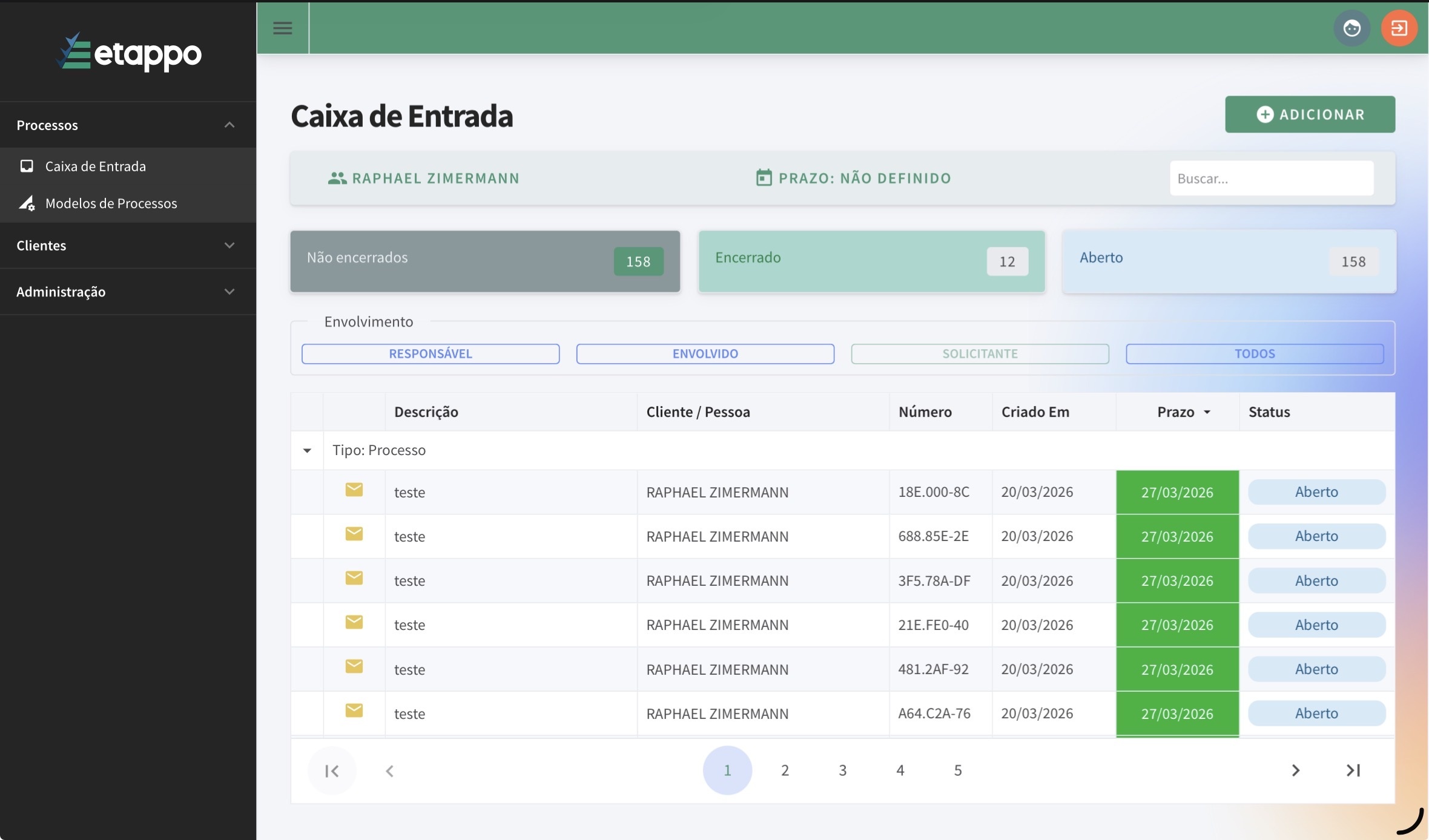Viewport: 1429px width, 840px height.
Task: Click envelope icon of process A64.C2A-76
Action: 354,710
